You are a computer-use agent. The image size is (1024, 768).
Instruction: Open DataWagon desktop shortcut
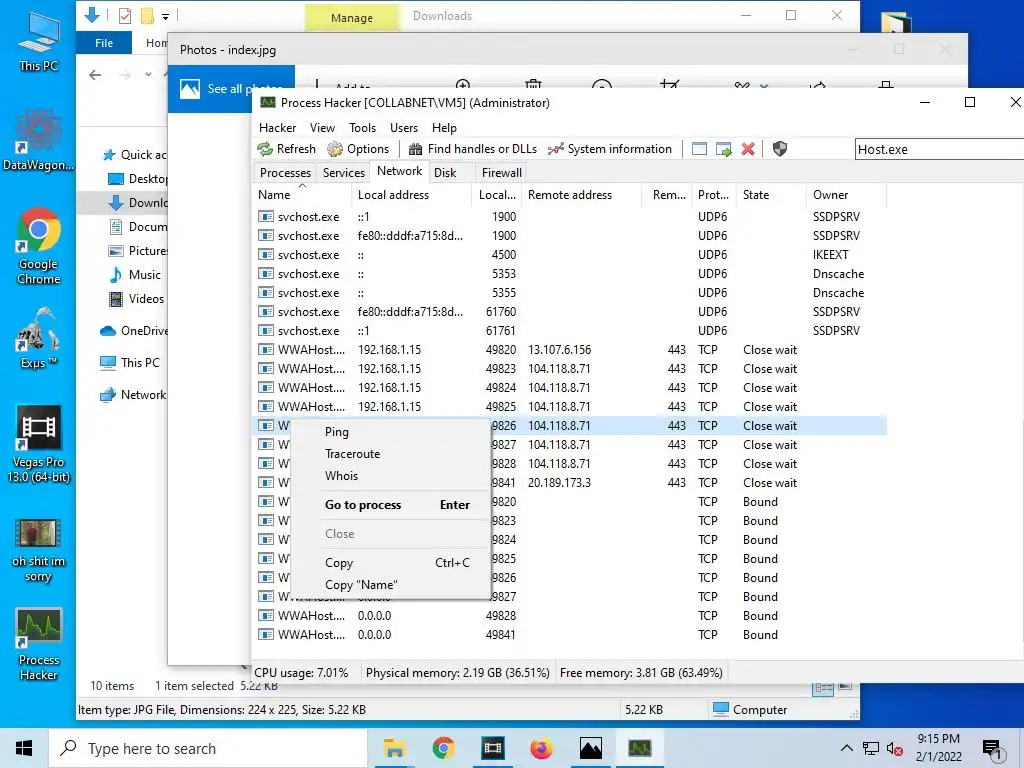[x=39, y=140]
